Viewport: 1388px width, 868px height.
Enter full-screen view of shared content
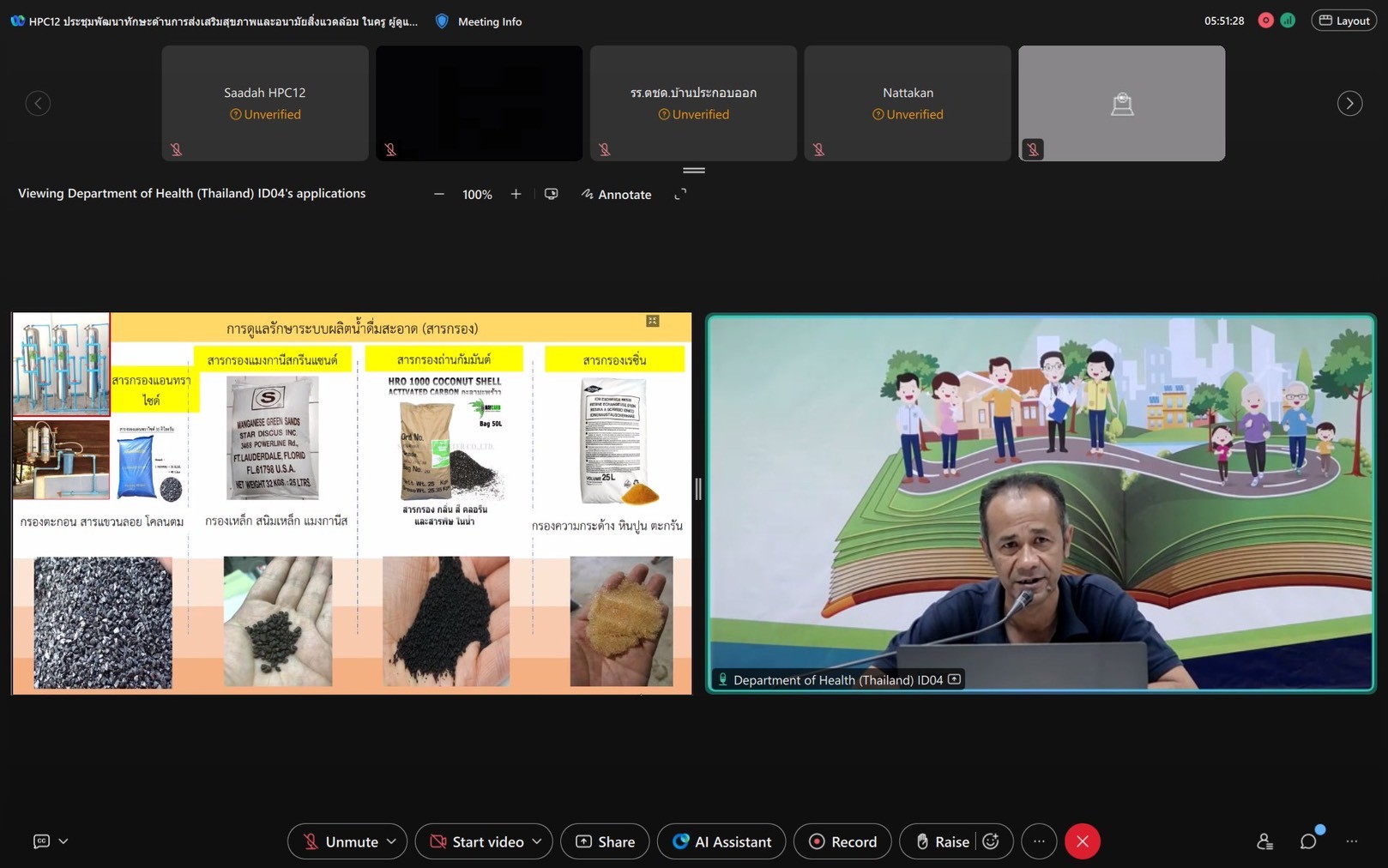coord(680,195)
